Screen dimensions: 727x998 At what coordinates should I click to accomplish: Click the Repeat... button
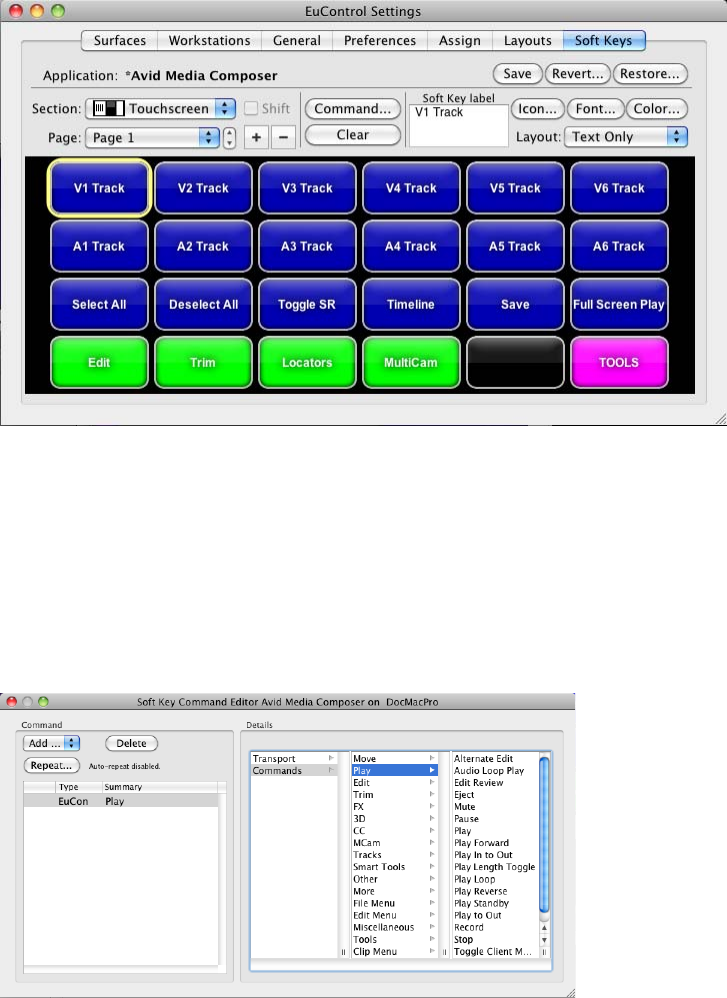[x=52, y=765]
